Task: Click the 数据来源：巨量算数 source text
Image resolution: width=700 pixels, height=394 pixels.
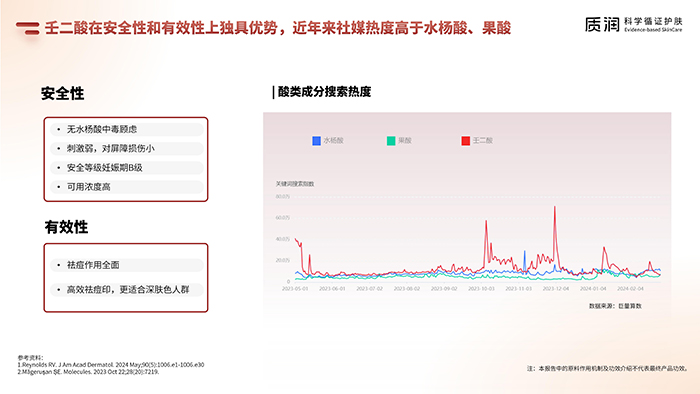Action: coord(615,306)
